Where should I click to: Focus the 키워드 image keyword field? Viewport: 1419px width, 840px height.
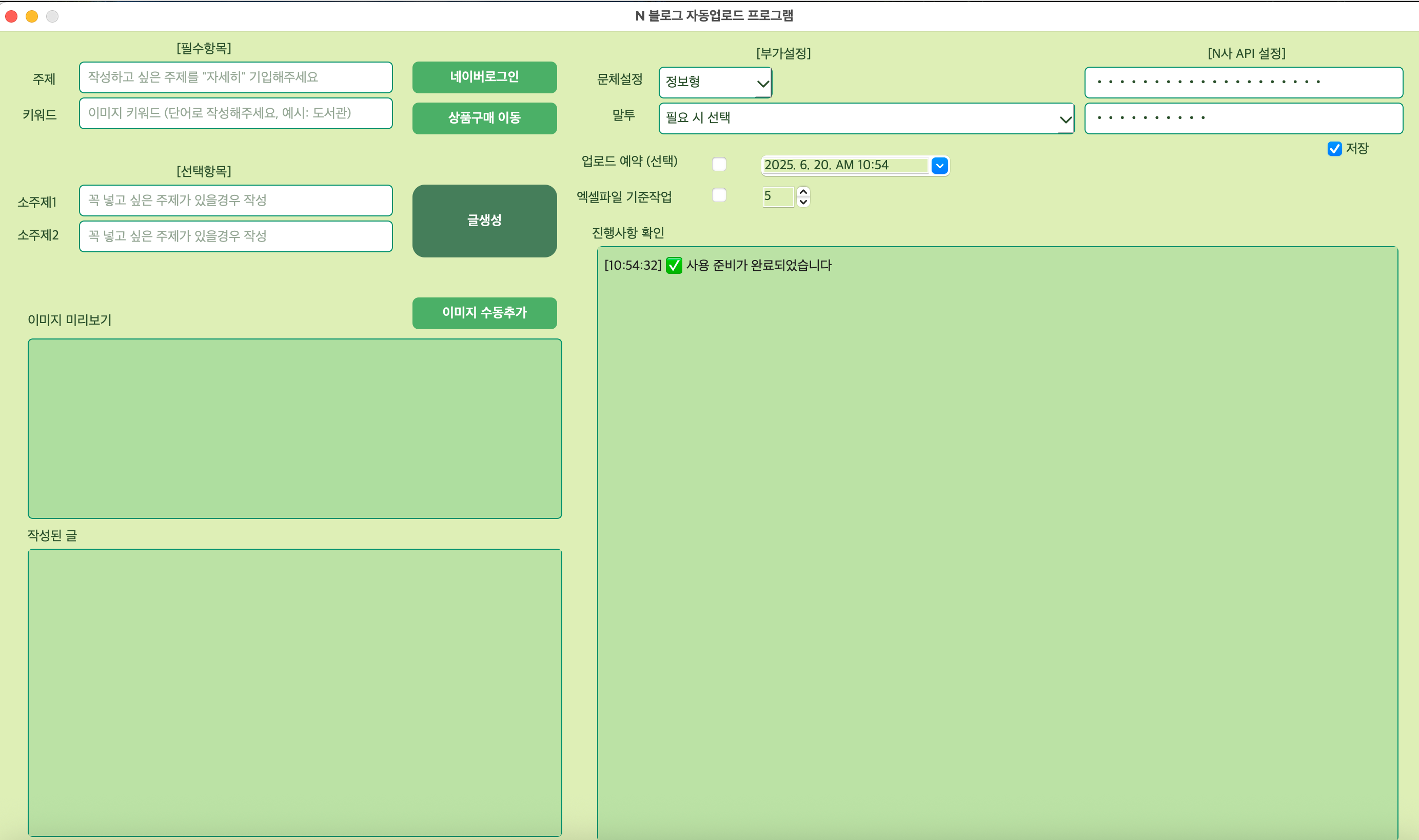click(235, 113)
